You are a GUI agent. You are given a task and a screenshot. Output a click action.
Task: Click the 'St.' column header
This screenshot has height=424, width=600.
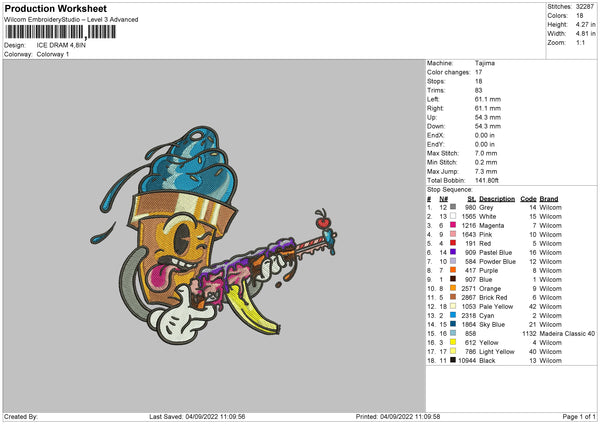(x=472, y=199)
